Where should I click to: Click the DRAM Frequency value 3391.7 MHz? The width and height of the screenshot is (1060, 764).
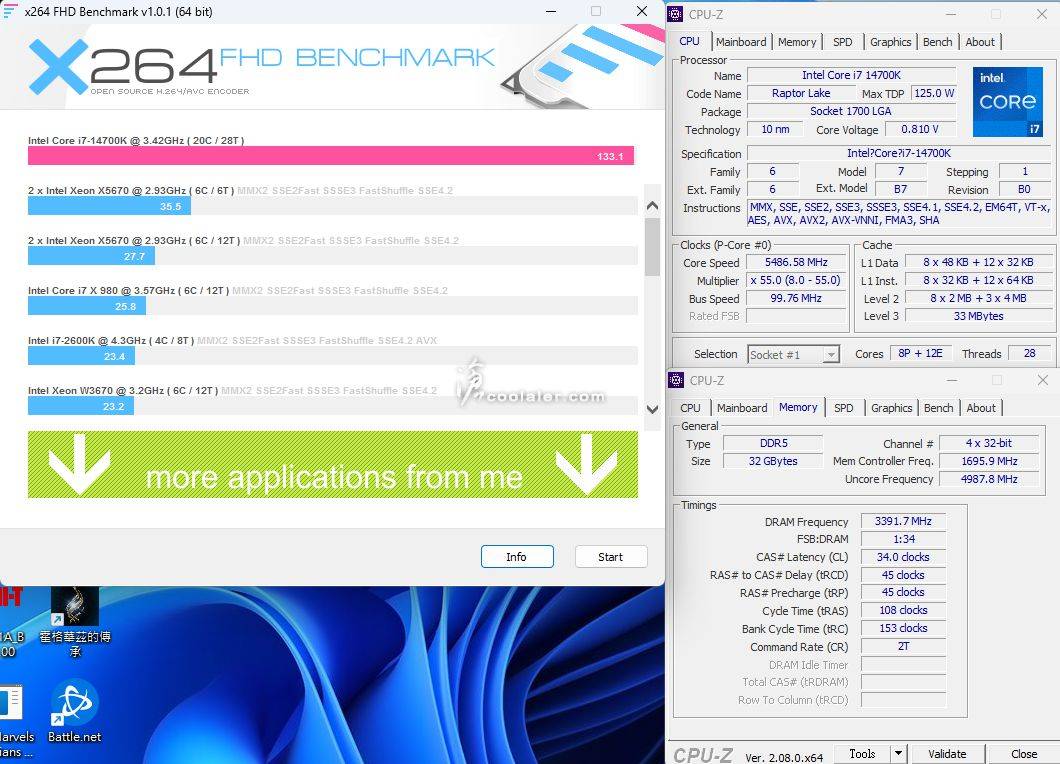pyautogui.click(x=903, y=521)
